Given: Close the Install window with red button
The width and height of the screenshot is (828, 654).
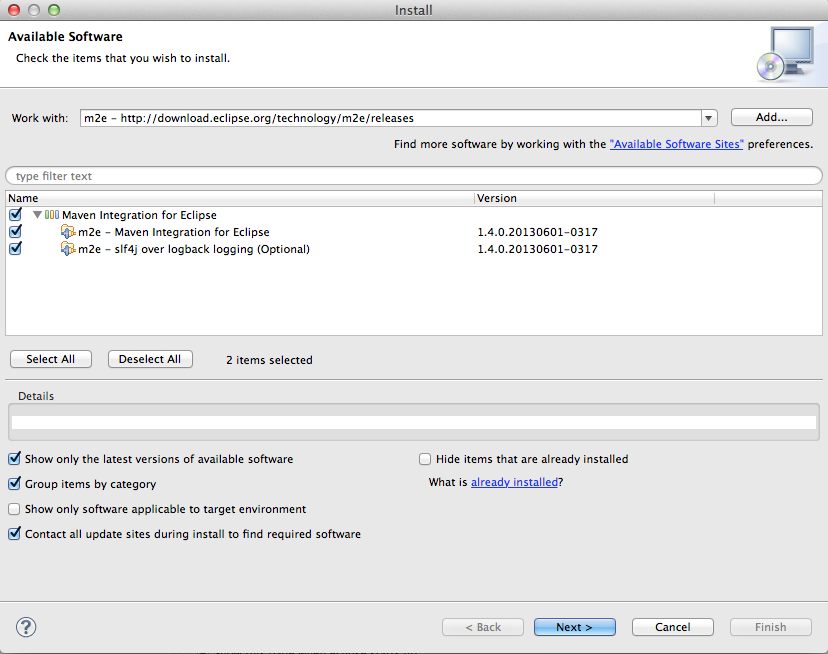Looking at the screenshot, I should (x=14, y=10).
